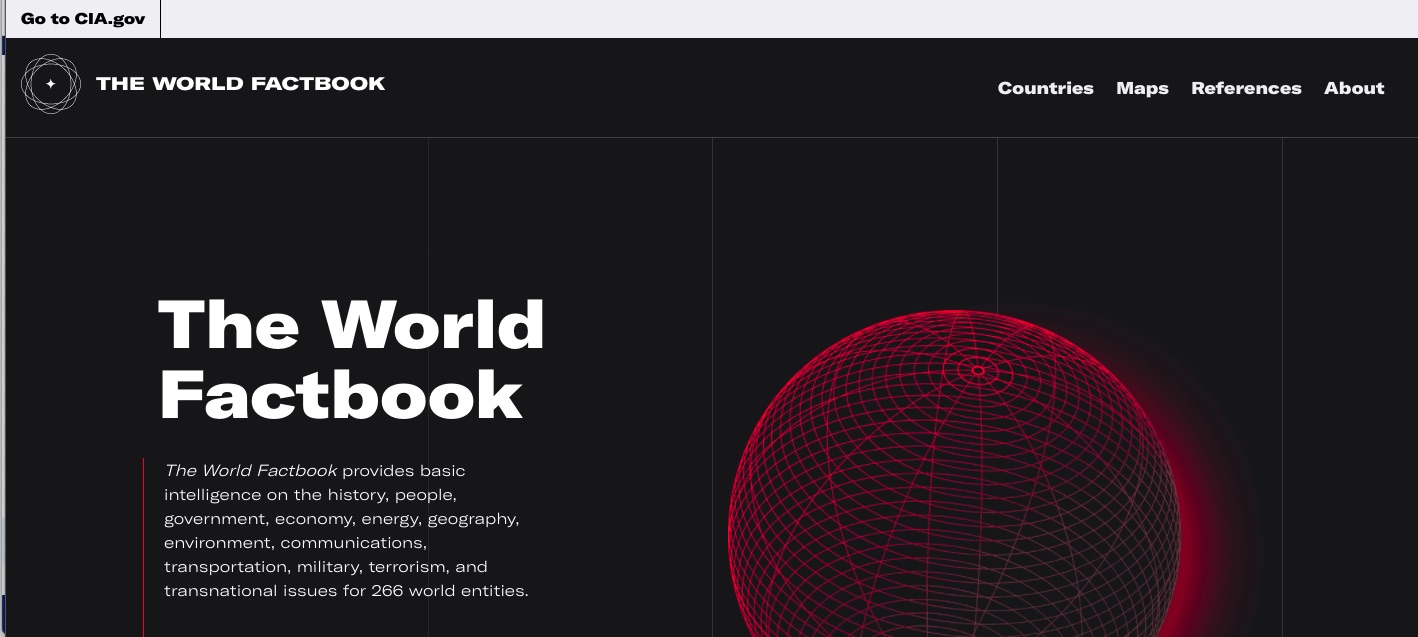This screenshot has width=1418, height=637.
Task: Expand the About dropdown in the header
Action: point(1354,88)
